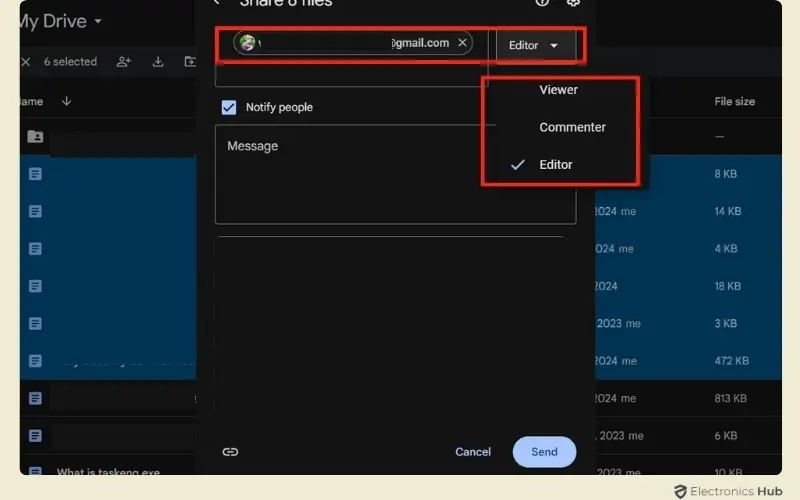Viewport: 800px width, 500px height.
Task: Select the document icon in 8 KB row
Action: pos(35,174)
